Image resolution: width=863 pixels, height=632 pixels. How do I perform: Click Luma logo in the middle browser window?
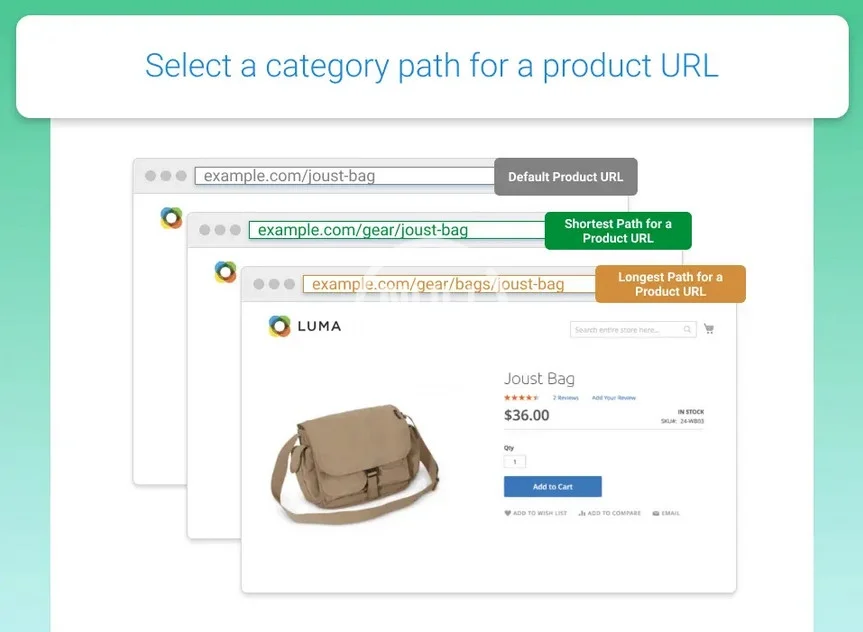point(225,272)
